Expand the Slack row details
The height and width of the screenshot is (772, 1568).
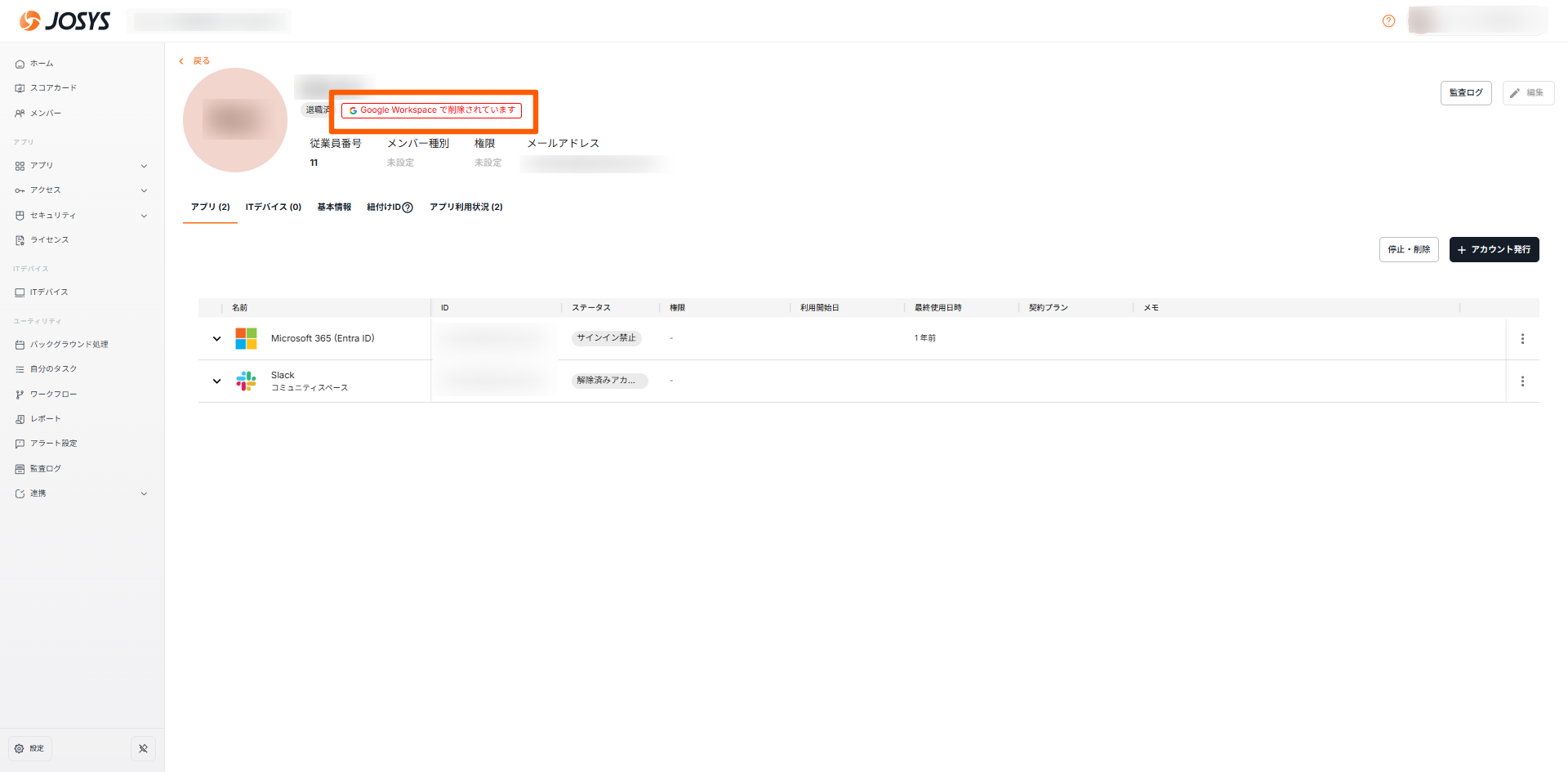(216, 382)
